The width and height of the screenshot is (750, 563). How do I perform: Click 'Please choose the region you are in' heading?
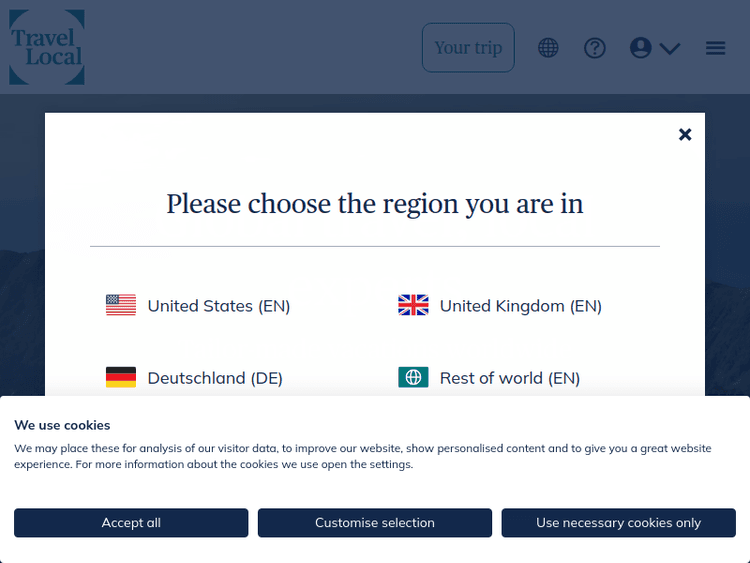[x=375, y=205]
